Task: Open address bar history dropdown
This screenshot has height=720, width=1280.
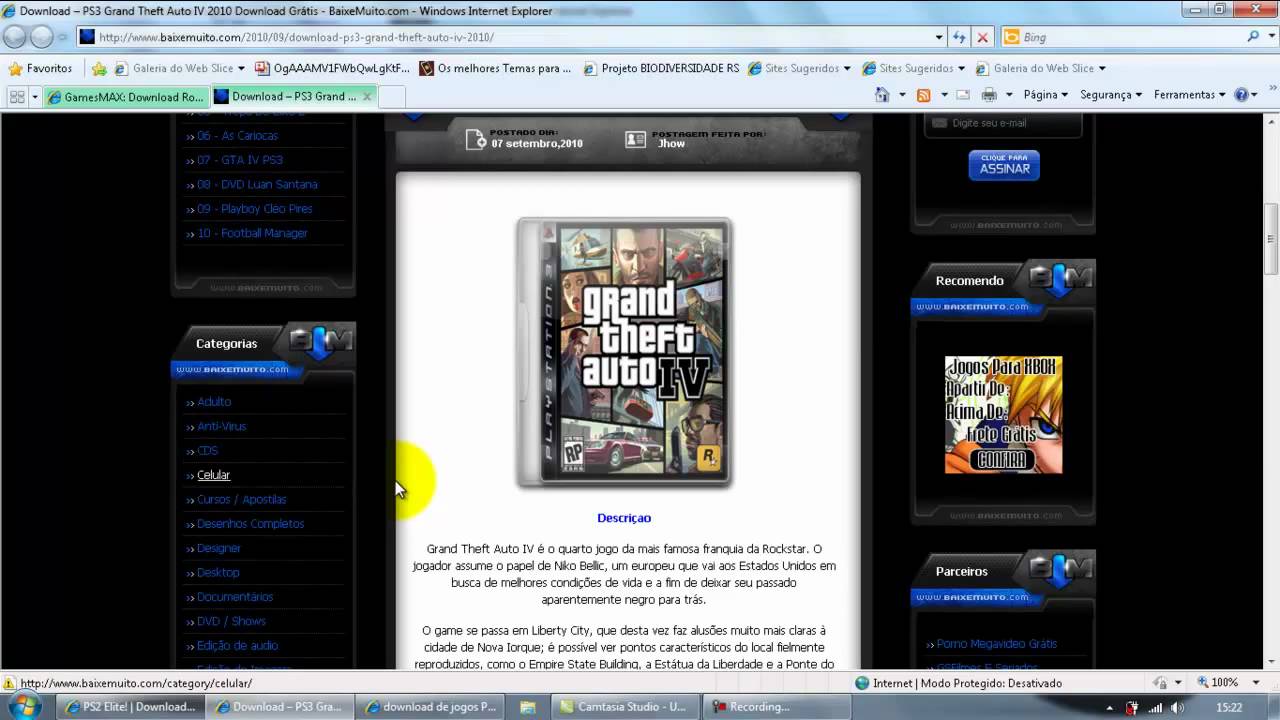Action: [x=939, y=37]
